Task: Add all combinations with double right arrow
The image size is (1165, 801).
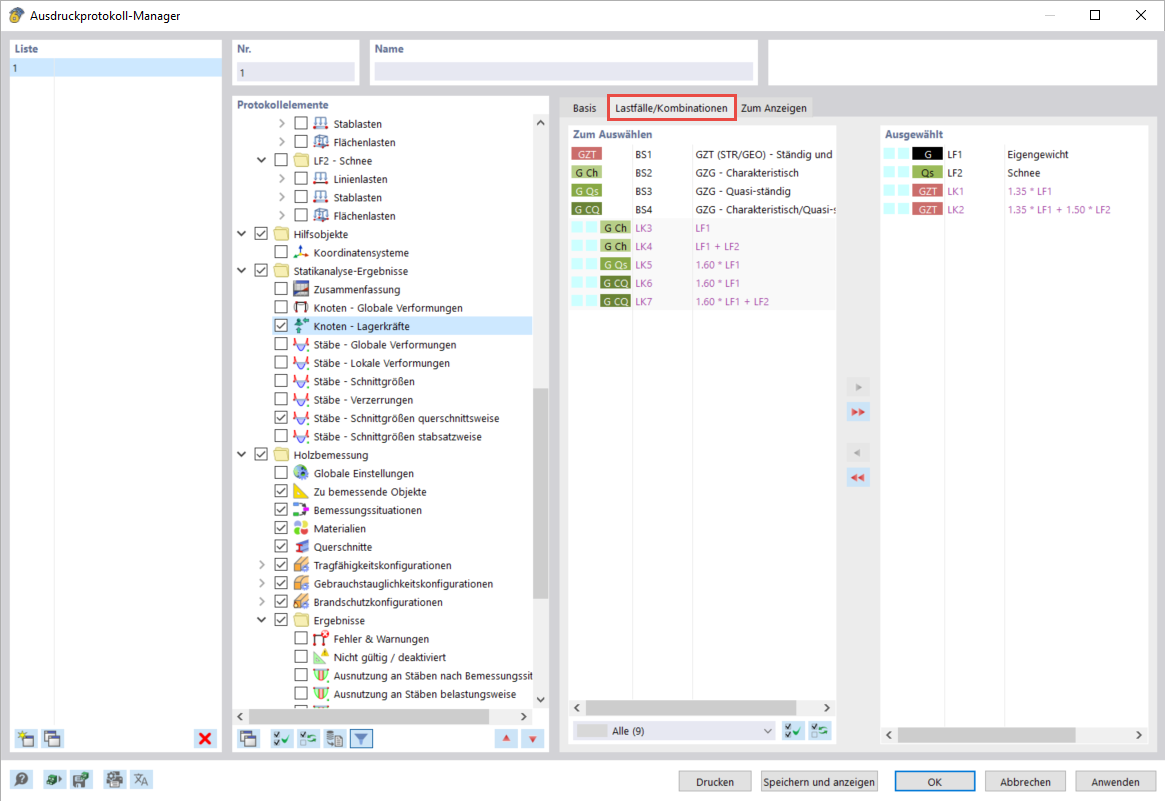Action: click(x=858, y=412)
